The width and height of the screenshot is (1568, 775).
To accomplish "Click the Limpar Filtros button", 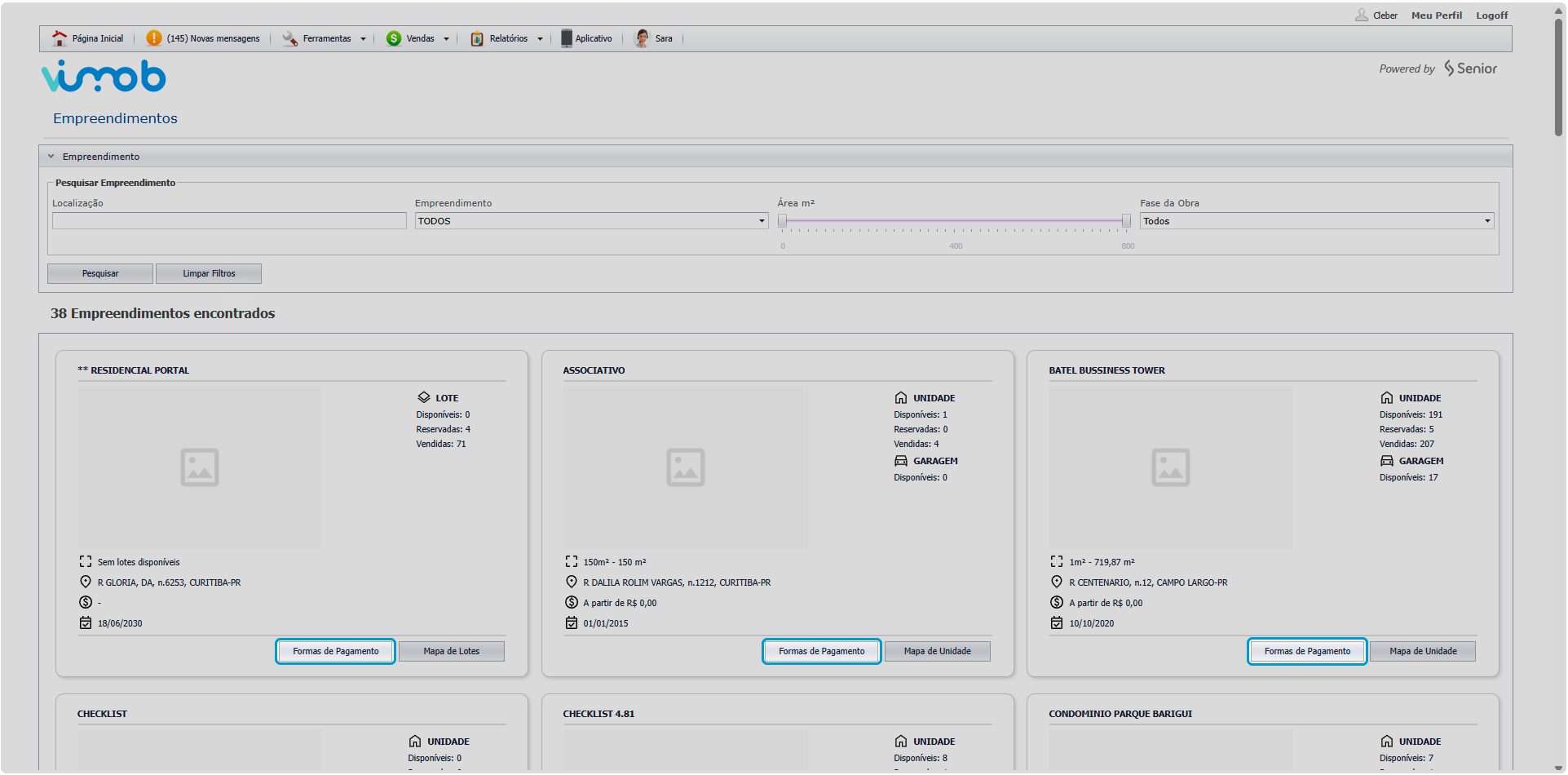I will click(209, 274).
